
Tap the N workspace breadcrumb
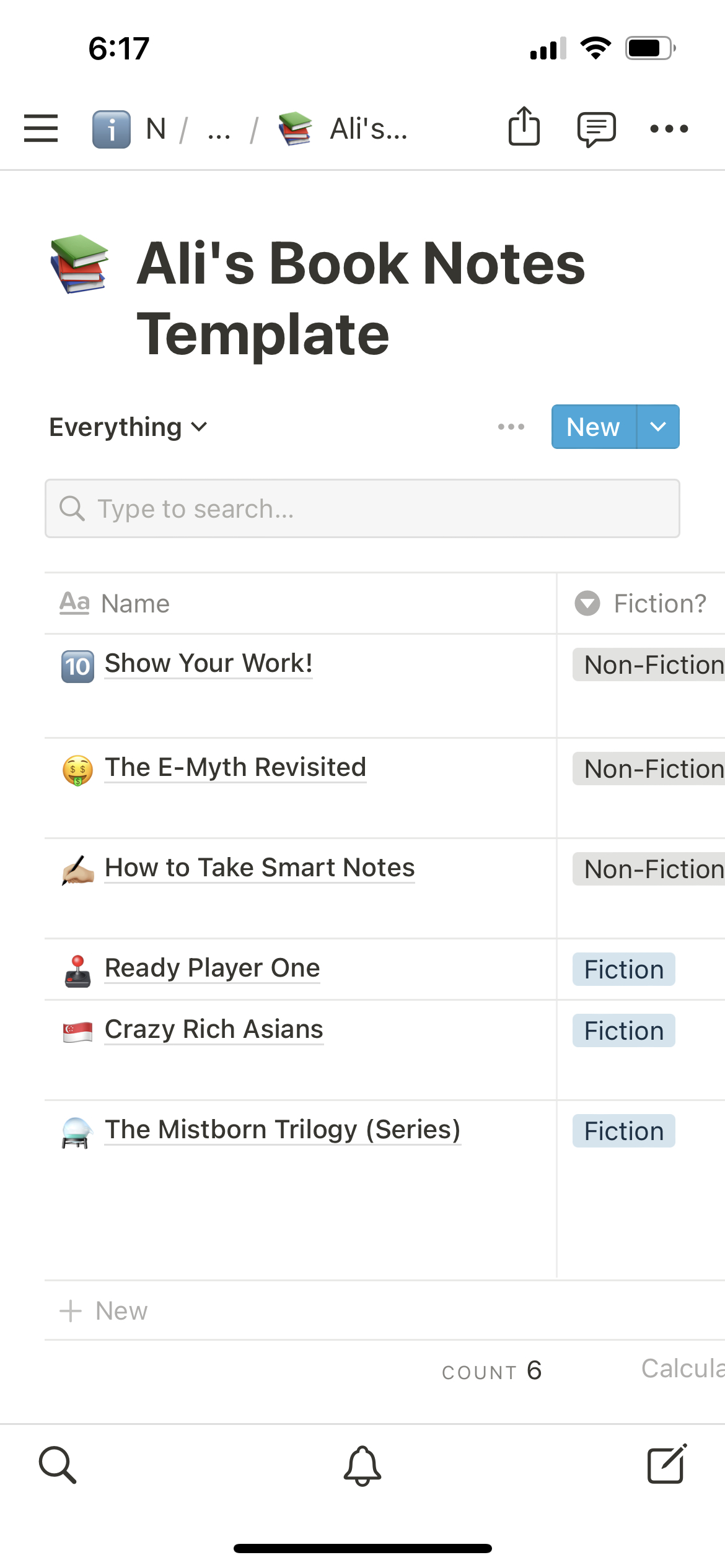pos(156,129)
